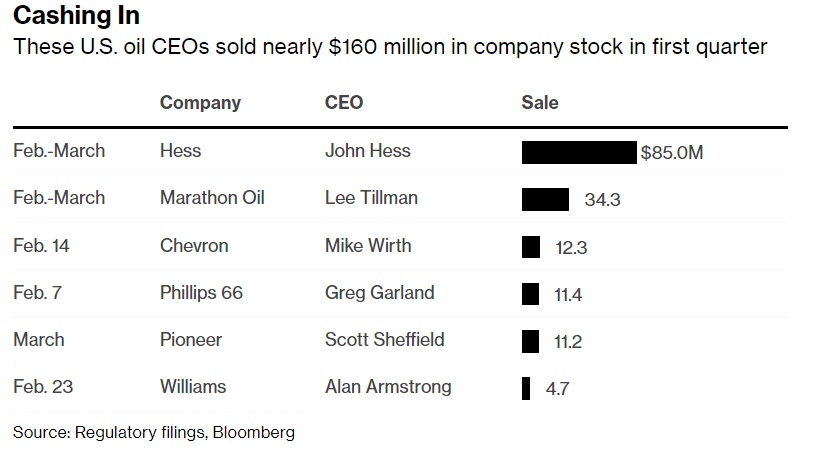Select the Lee Tillman CEO name
This screenshot has height=465, width=819.
[x=371, y=198]
